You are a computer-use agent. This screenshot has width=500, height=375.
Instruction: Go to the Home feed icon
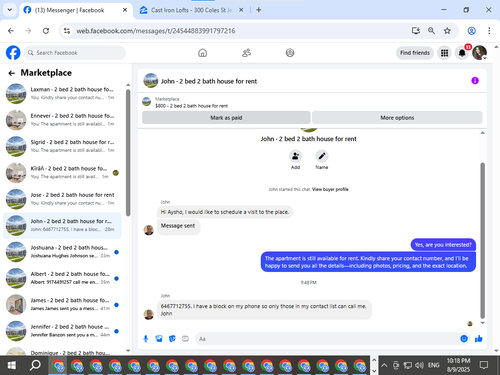pos(203,53)
